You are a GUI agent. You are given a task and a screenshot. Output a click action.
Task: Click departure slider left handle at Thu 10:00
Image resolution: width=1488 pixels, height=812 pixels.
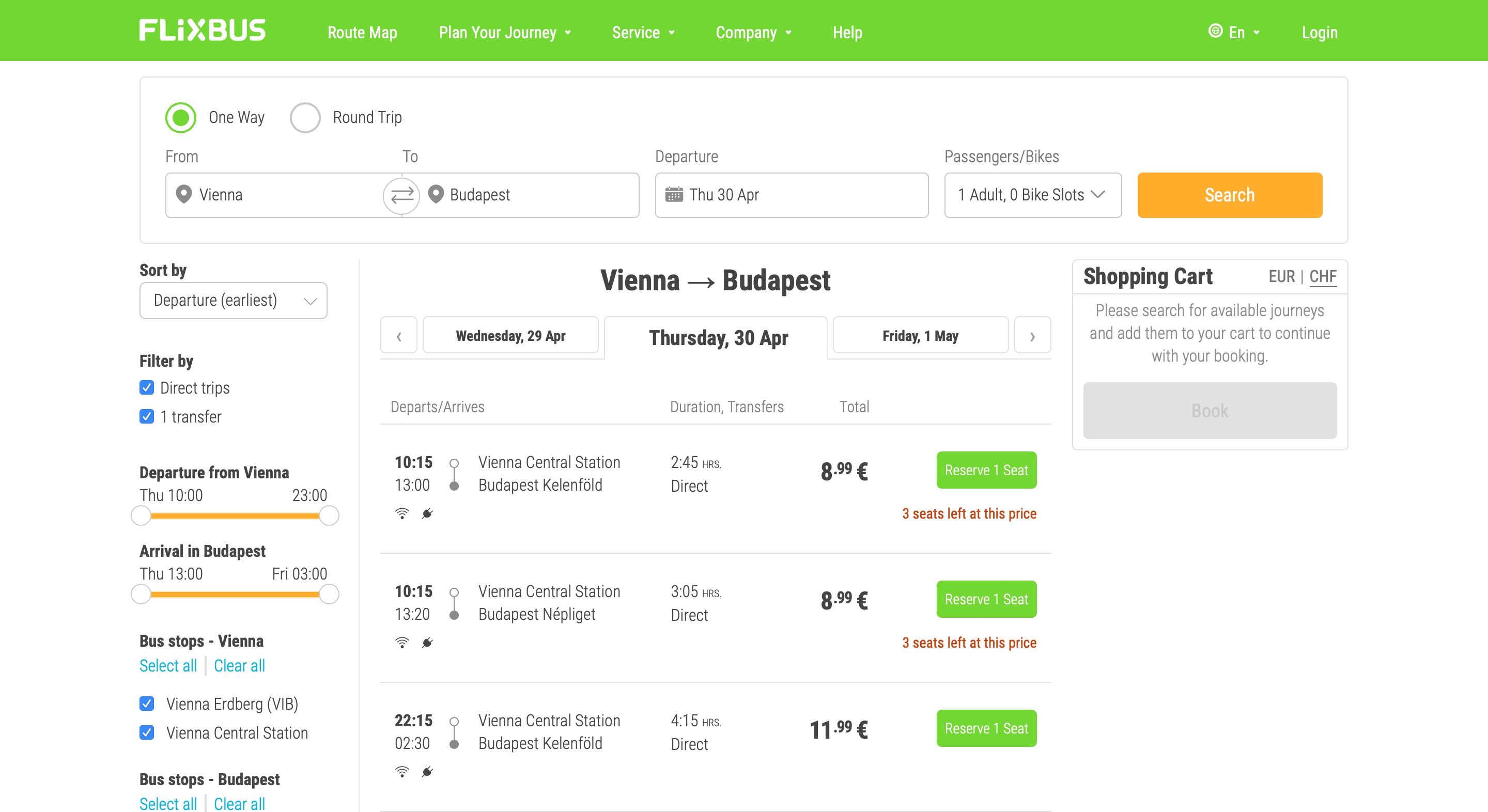pos(141,515)
